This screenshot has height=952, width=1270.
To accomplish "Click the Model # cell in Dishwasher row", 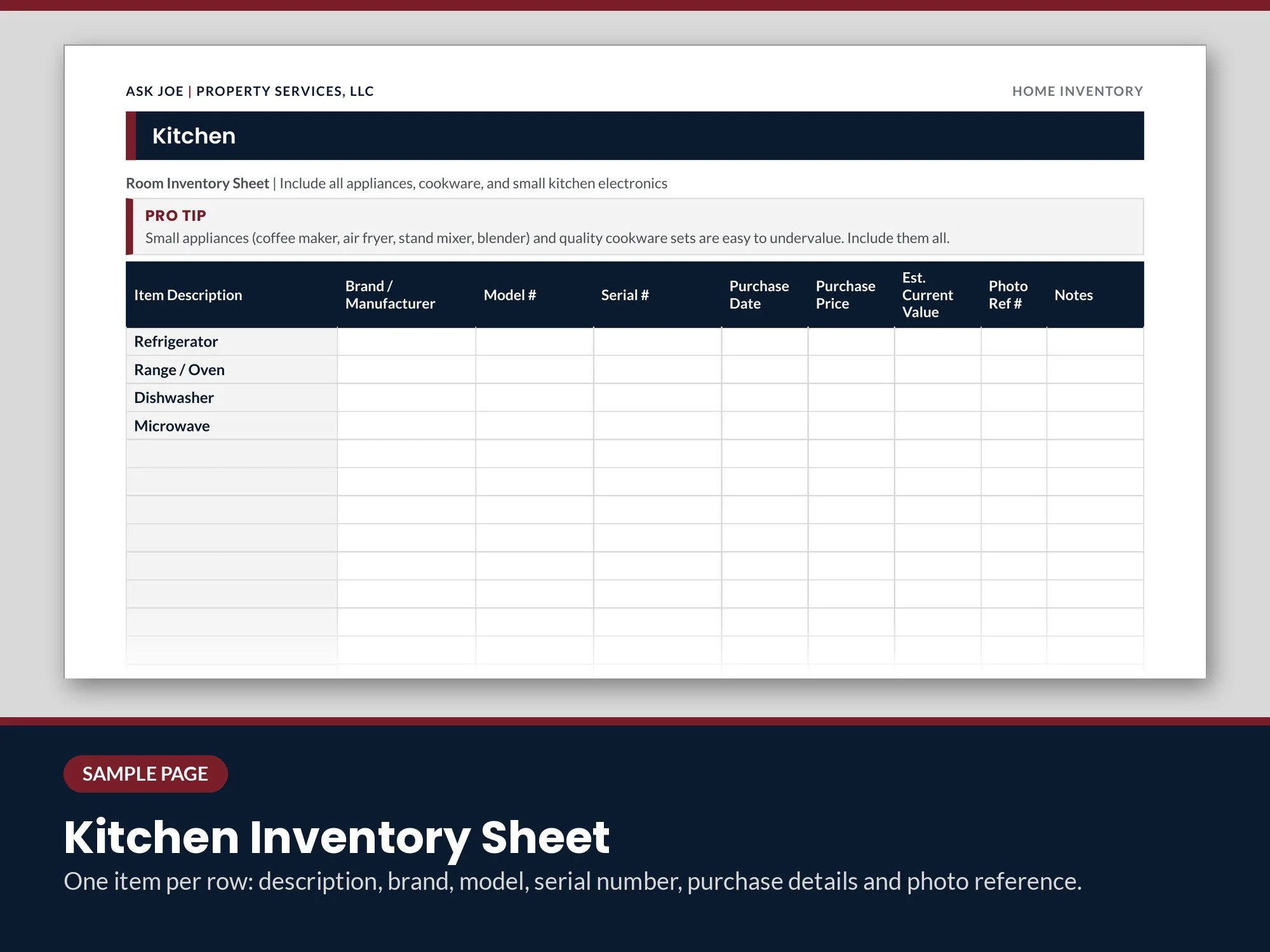I will pos(535,397).
